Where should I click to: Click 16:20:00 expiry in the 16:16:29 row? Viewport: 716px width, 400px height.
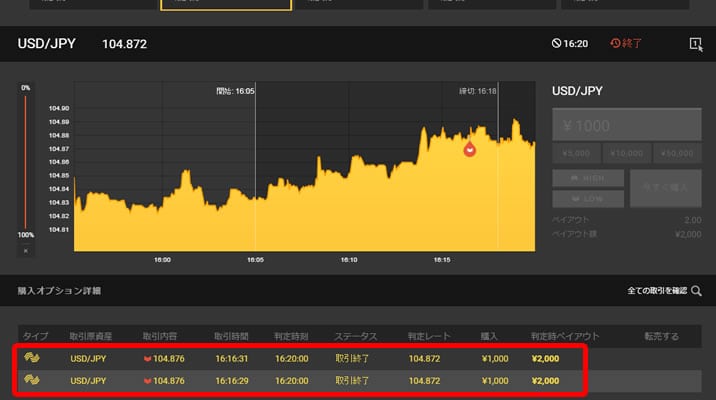[291, 381]
